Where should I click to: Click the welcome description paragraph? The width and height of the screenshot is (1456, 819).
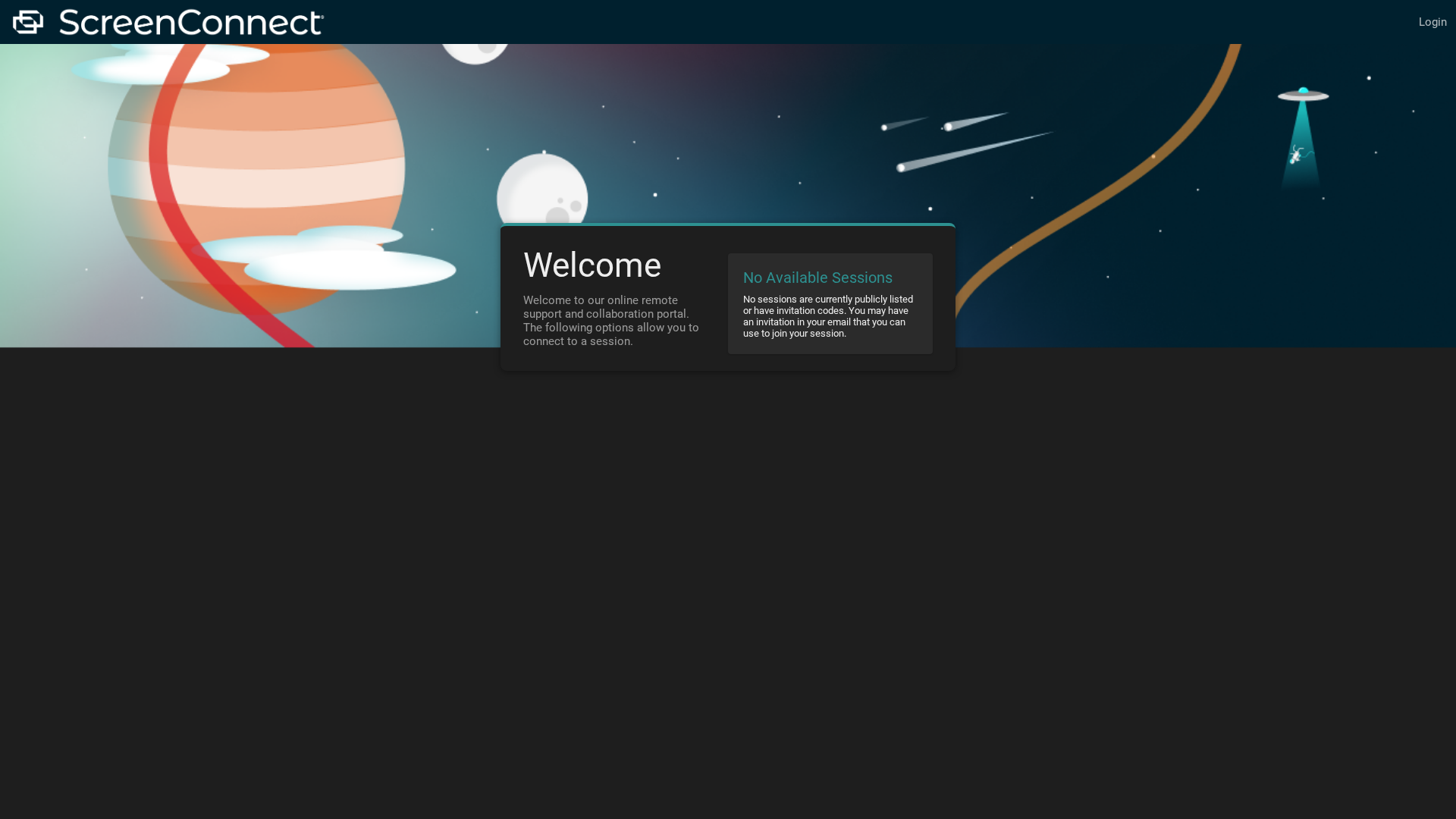click(611, 321)
